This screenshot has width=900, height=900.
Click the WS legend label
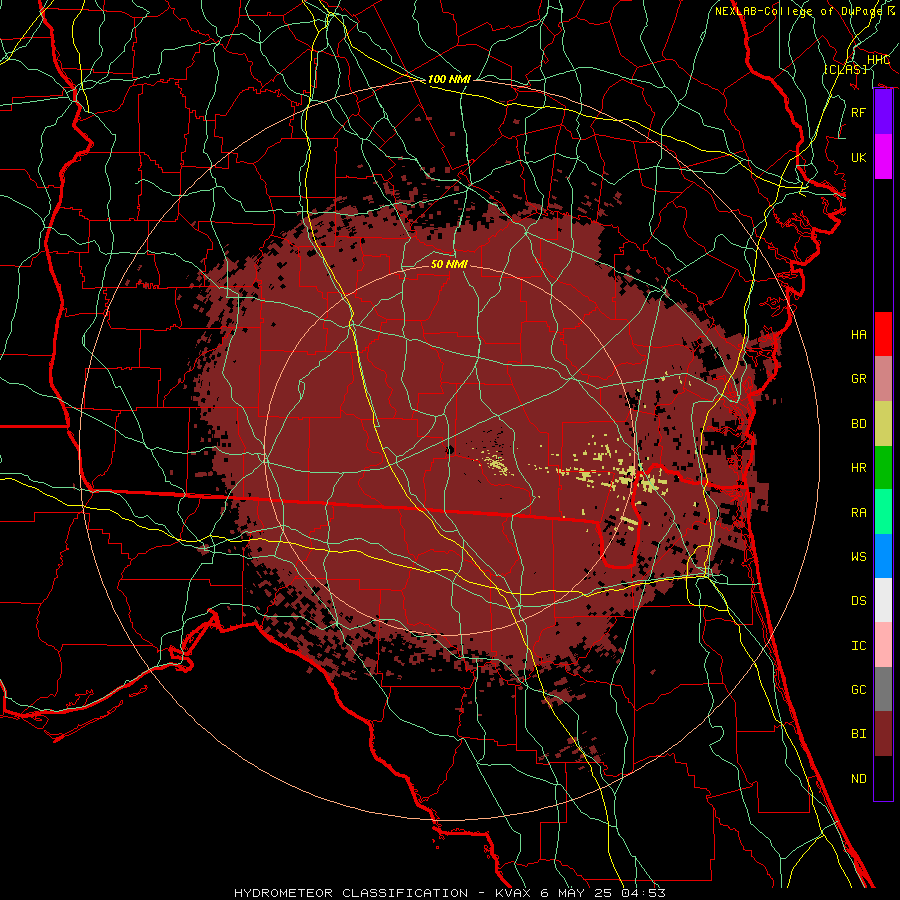(x=858, y=557)
